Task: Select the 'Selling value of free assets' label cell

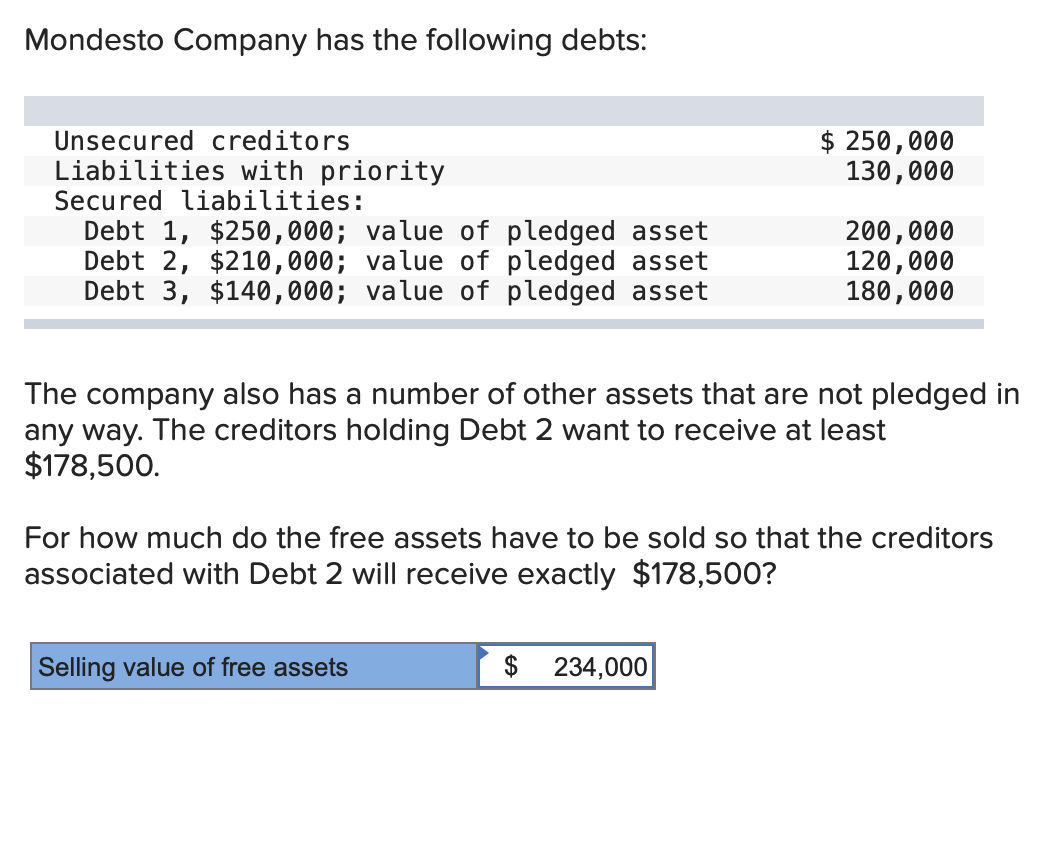Action: pos(254,666)
